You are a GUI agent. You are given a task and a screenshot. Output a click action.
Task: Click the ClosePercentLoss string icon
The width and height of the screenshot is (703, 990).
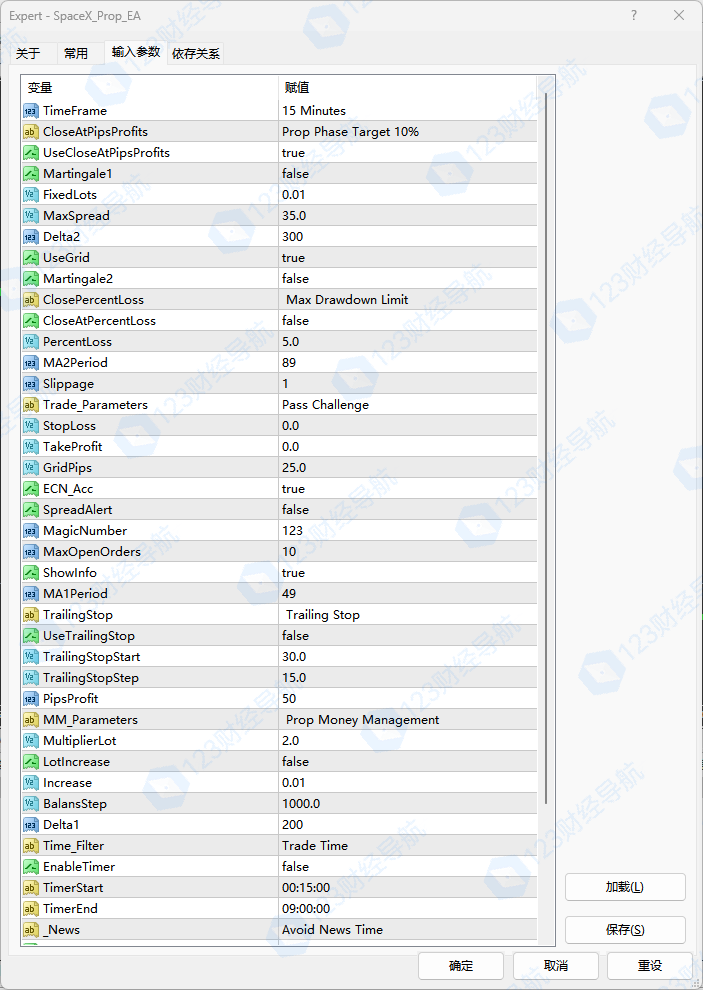tap(30, 300)
